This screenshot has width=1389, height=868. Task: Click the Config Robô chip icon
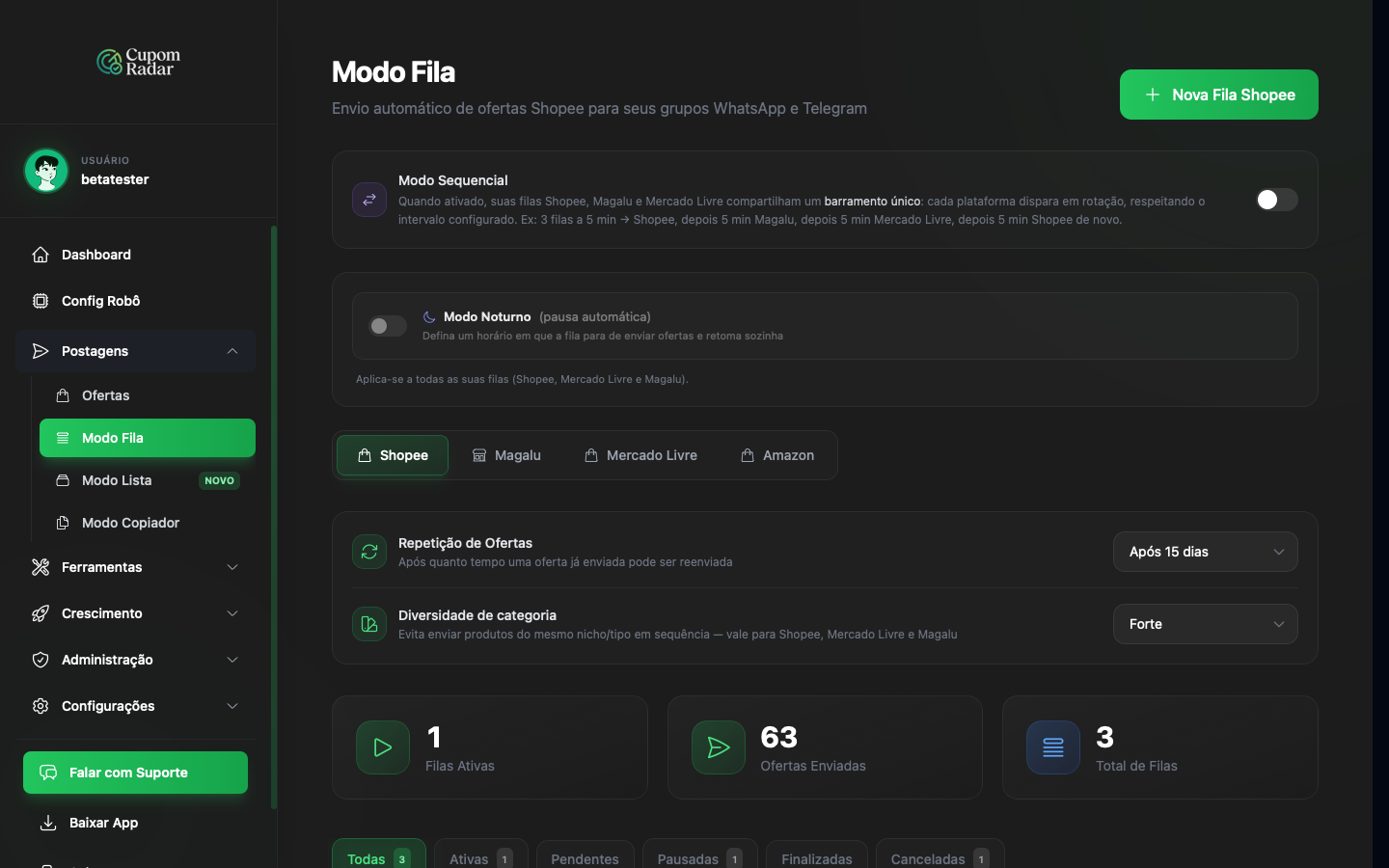(x=41, y=301)
